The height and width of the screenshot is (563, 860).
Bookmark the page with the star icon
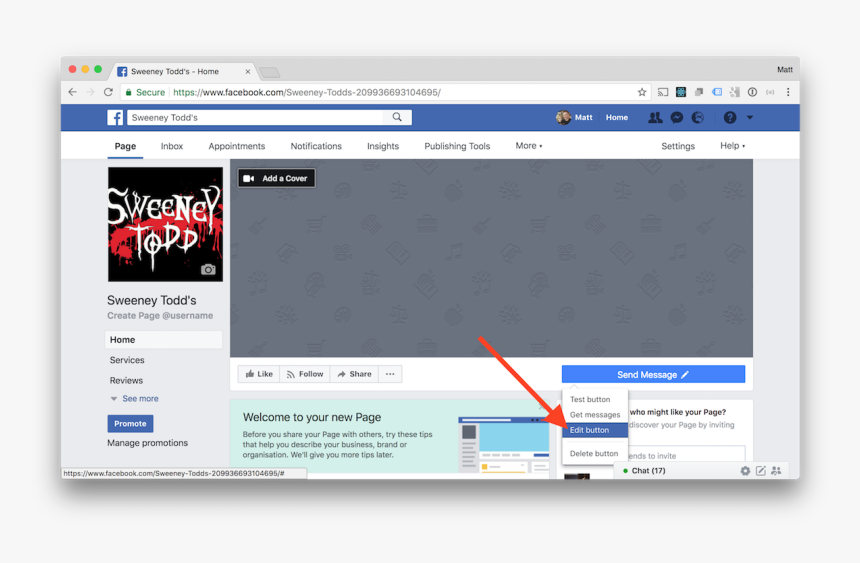point(642,92)
